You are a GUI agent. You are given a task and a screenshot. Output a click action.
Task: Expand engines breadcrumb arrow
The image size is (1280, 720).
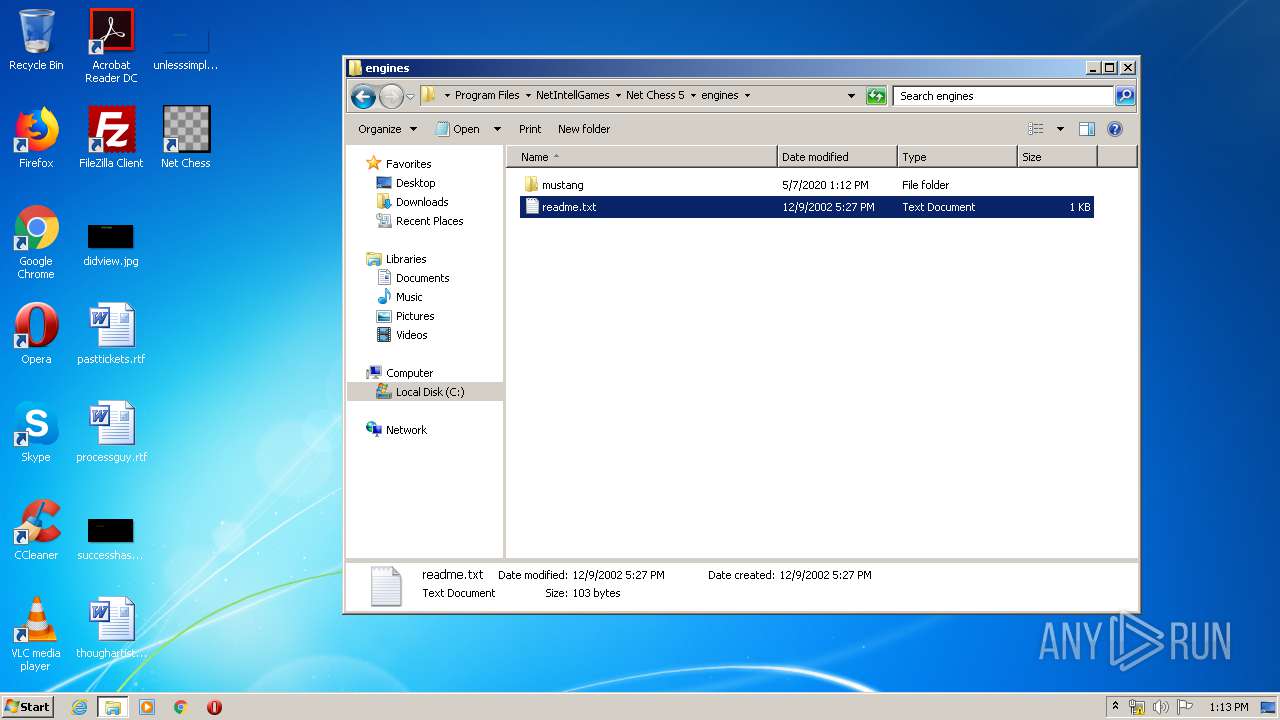(747, 96)
